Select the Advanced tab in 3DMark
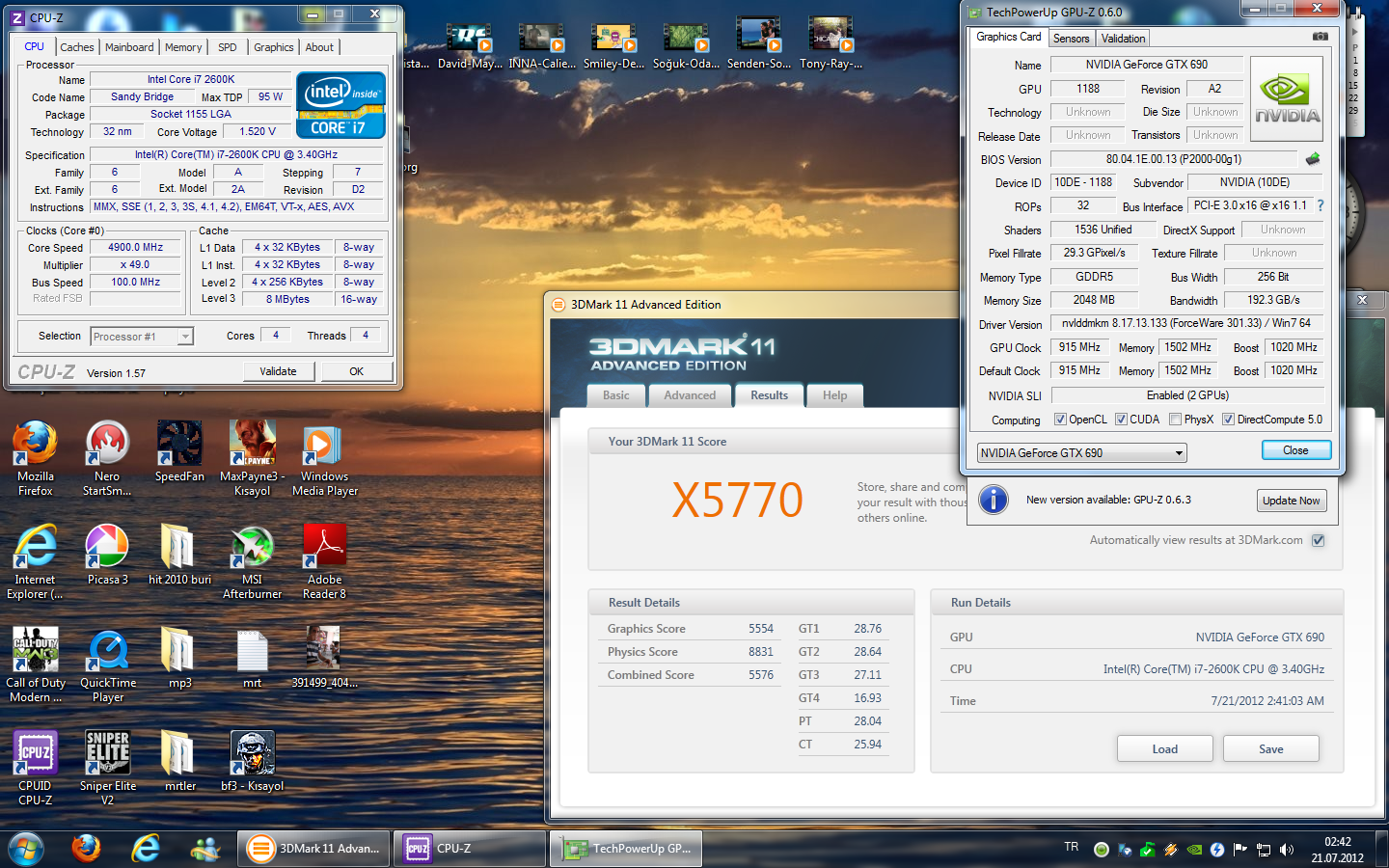The height and width of the screenshot is (868, 1389). point(690,395)
